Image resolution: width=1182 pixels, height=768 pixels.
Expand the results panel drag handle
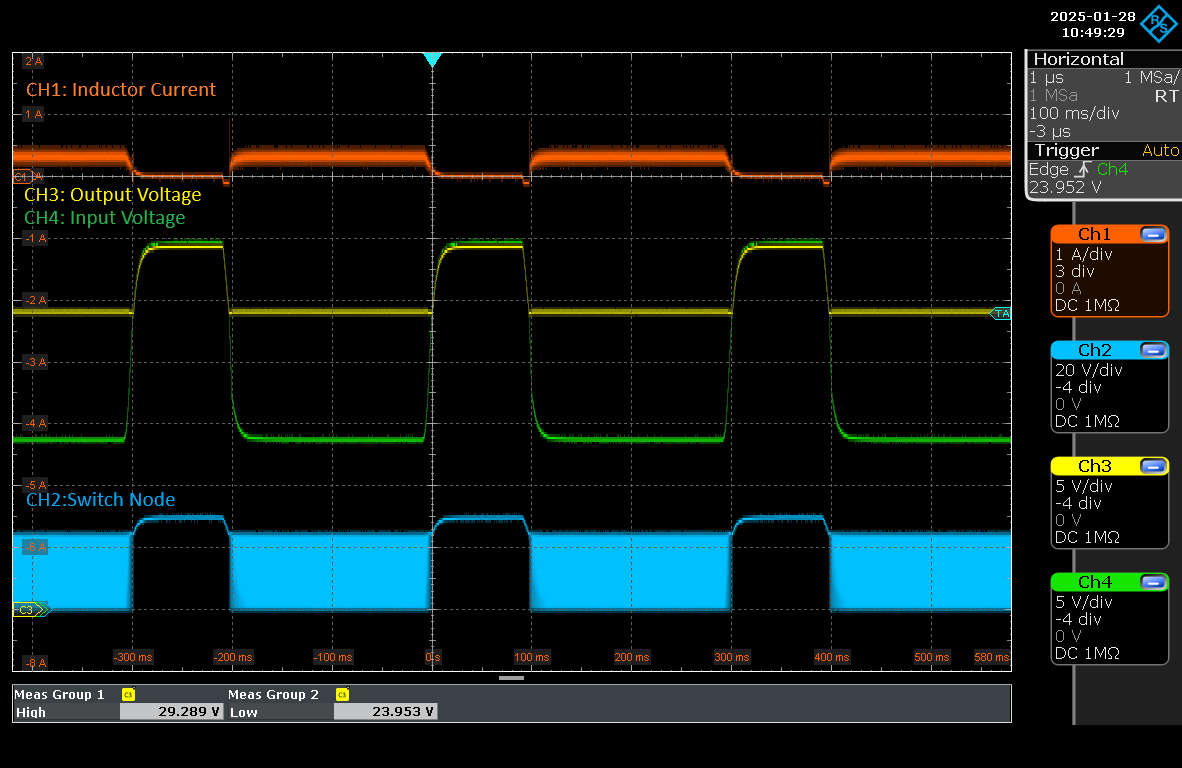point(511,677)
